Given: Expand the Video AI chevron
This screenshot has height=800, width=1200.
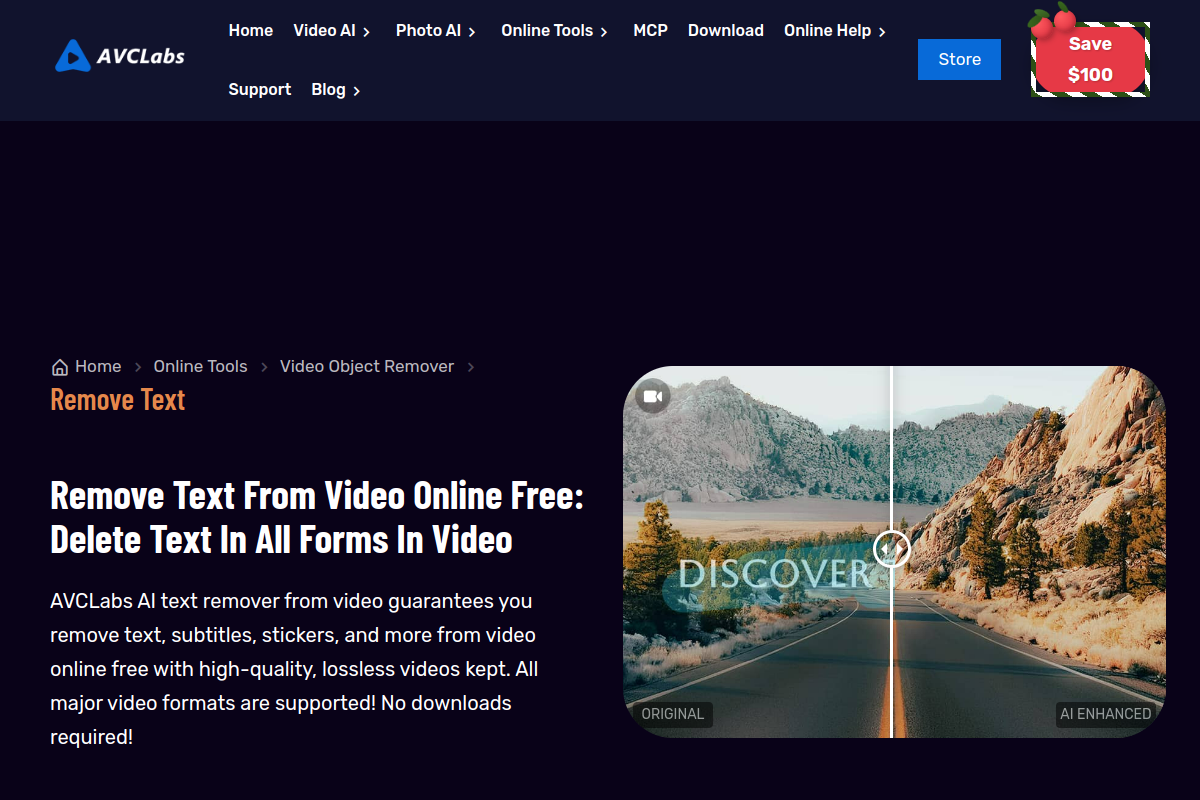Looking at the screenshot, I should 366,32.
